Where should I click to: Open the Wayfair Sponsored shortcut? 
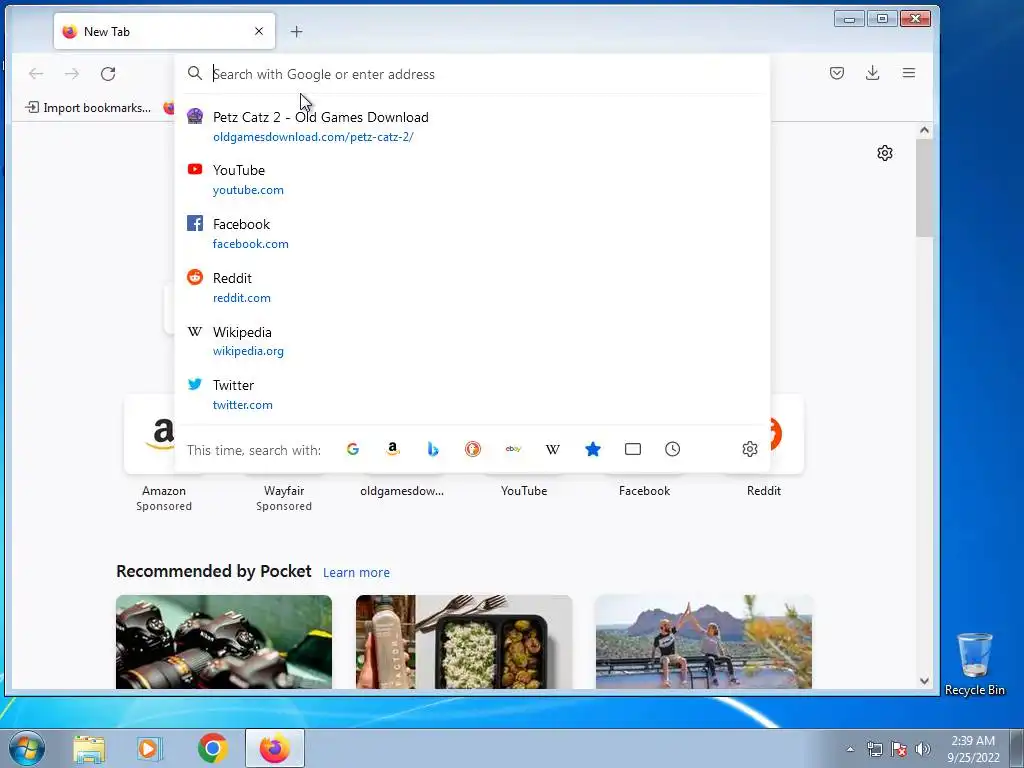[283, 498]
